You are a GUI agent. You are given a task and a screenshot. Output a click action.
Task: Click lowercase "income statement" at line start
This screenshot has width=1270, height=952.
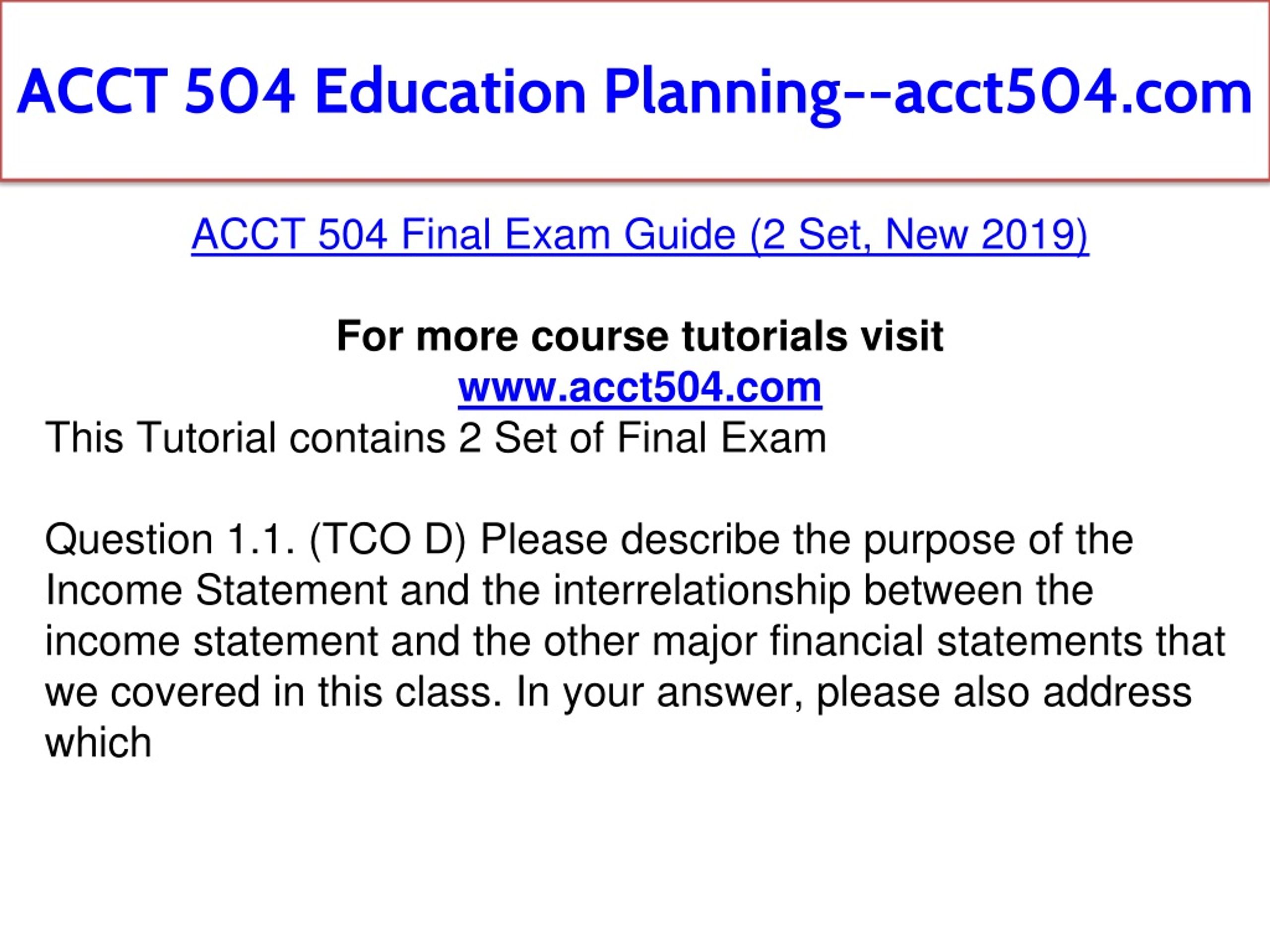coord(212,642)
